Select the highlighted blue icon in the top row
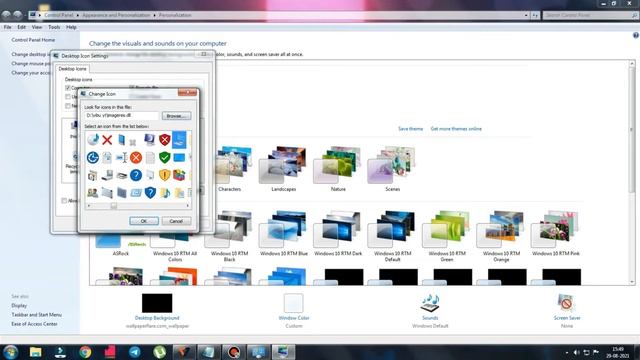640x360 pixels. click(179, 140)
